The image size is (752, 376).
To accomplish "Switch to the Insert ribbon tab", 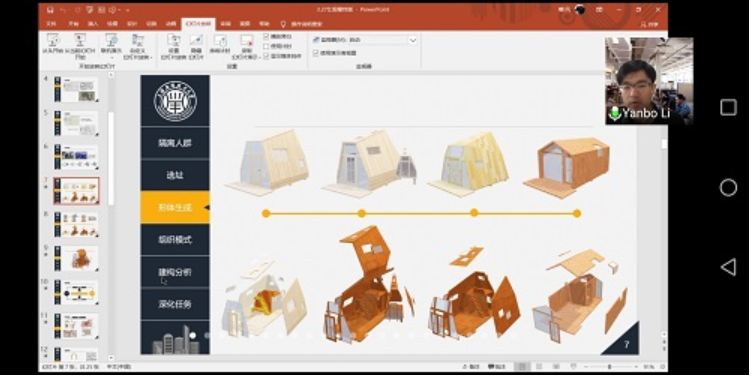I will click(x=93, y=24).
